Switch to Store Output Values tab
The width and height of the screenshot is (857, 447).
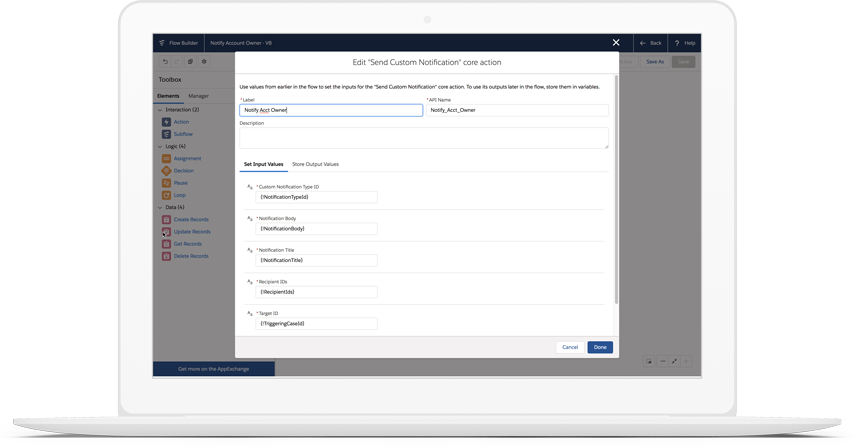315,164
